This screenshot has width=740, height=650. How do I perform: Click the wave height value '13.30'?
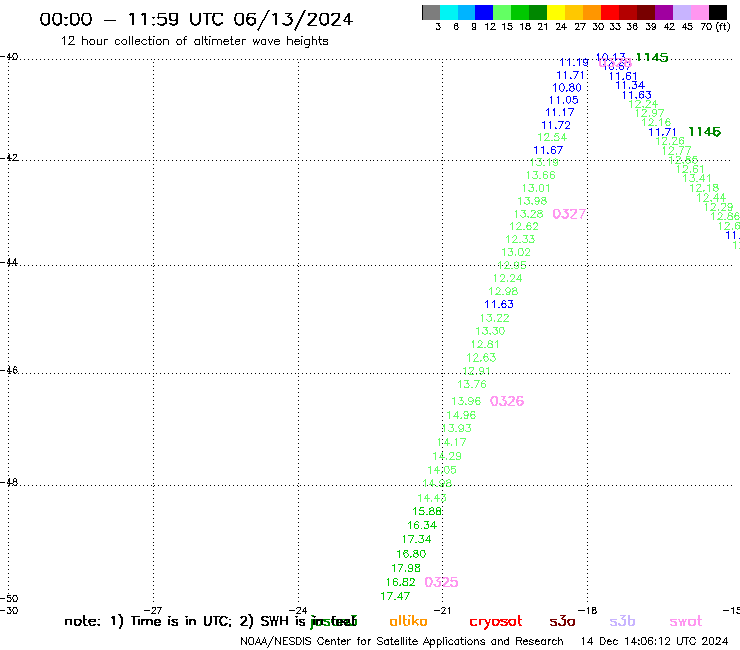tap(490, 331)
